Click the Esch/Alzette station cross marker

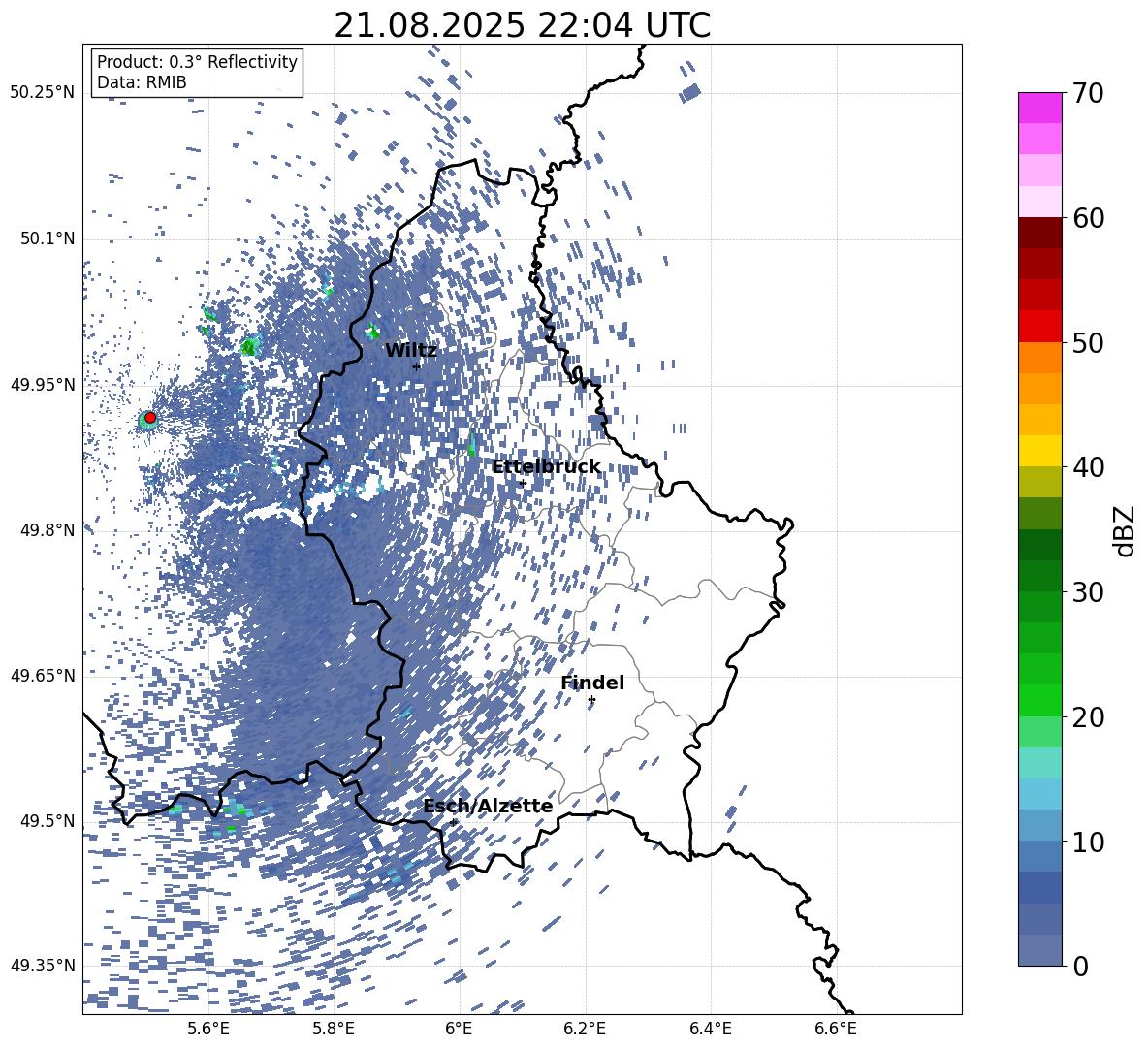click(453, 822)
